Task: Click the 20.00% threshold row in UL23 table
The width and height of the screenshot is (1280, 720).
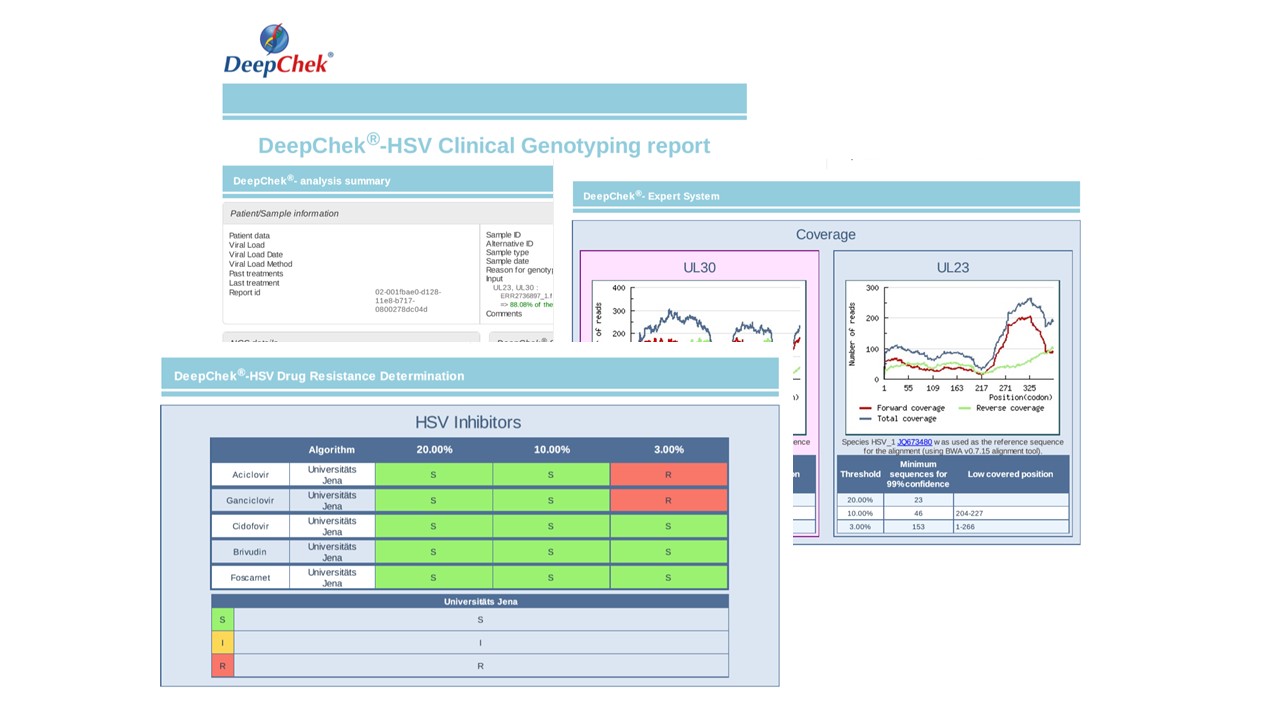Action: [x=953, y=500]
